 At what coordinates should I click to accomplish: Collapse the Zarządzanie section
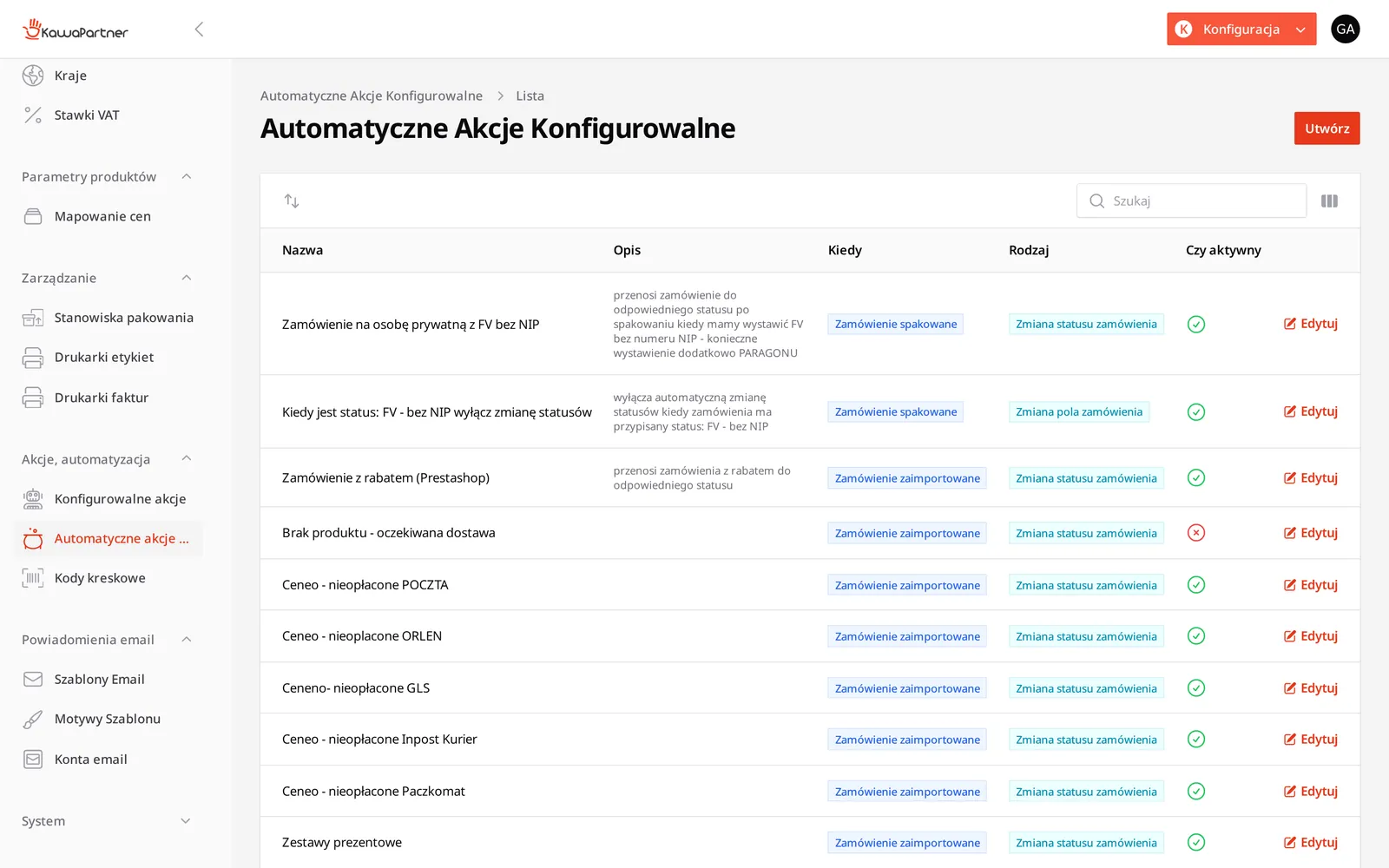tap(186, 278)
